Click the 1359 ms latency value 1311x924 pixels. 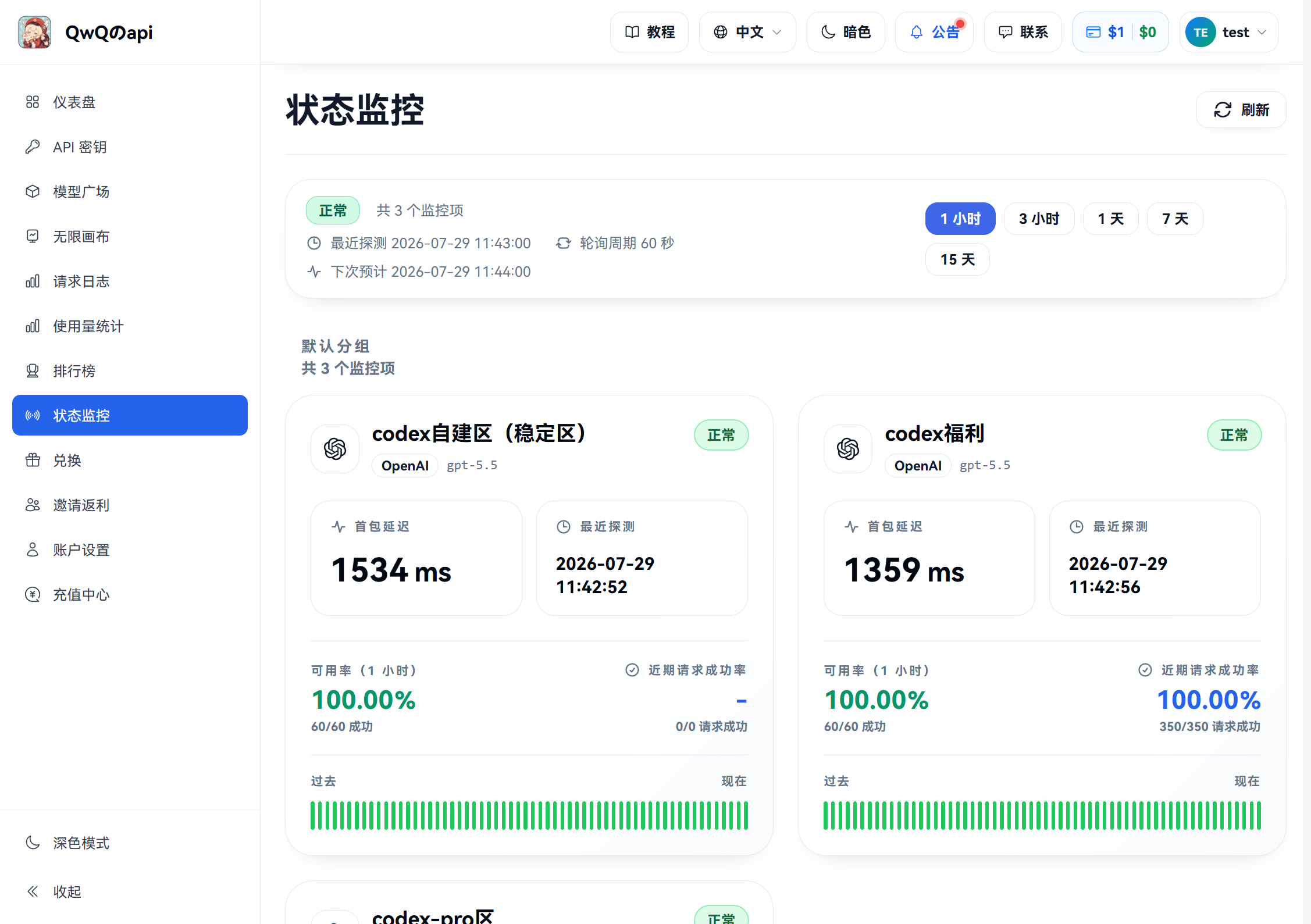(x=904, y=570)
